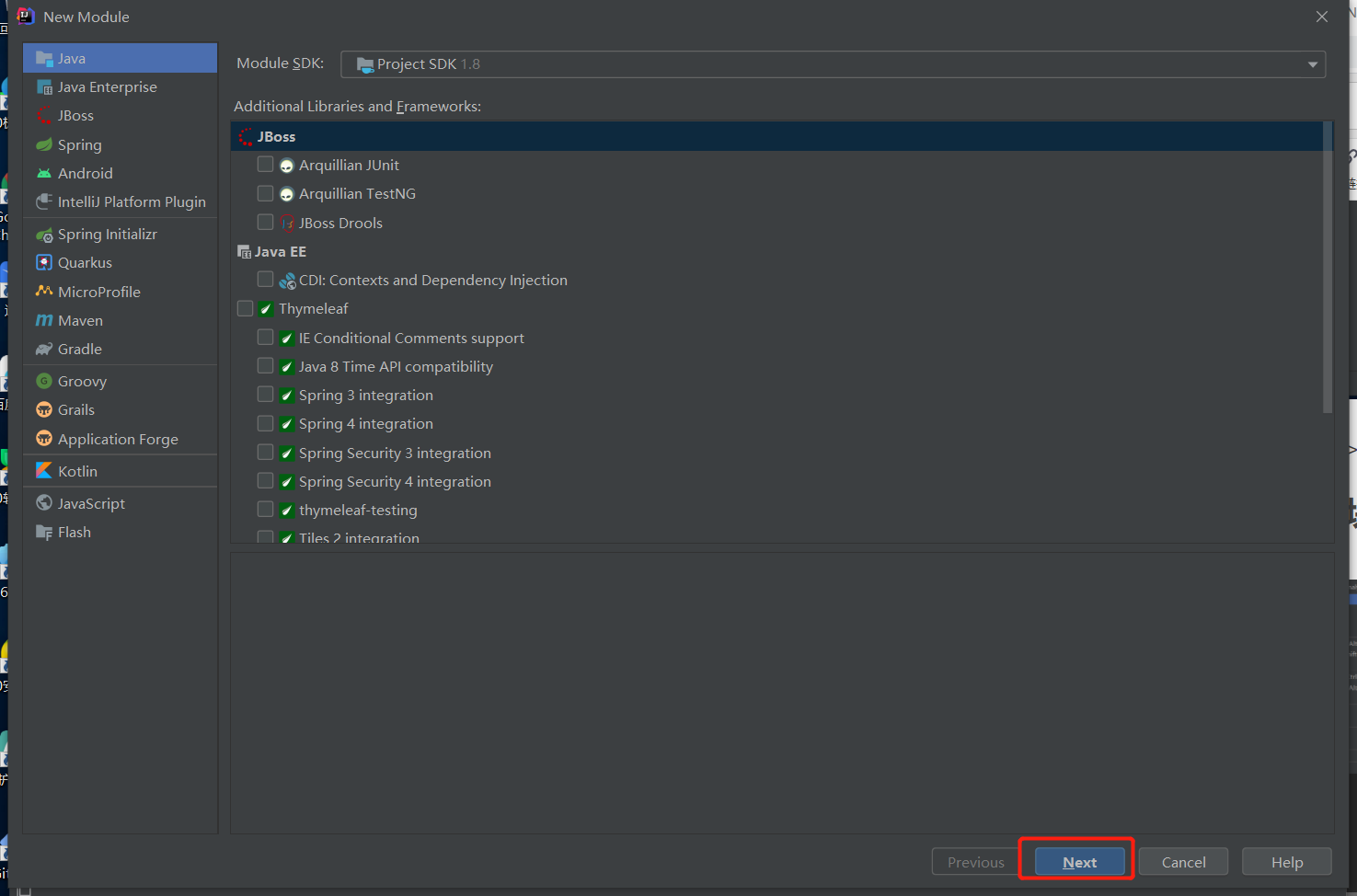Close the New Module dialog
Image resolution: width=1357 pixels, height=896 pixels.
(1322, 17)
